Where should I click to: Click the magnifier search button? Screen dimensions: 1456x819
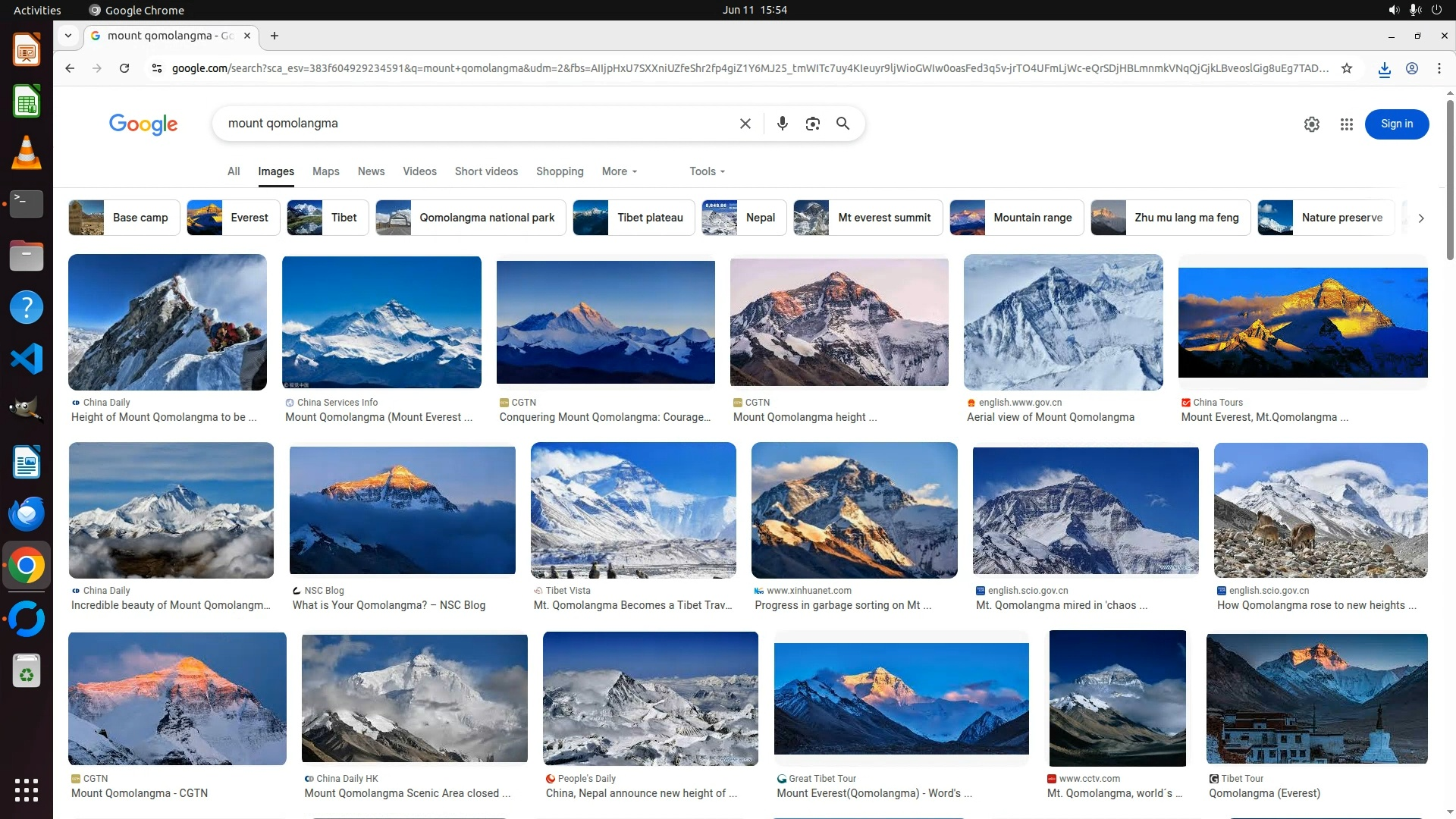click(843, 124)
